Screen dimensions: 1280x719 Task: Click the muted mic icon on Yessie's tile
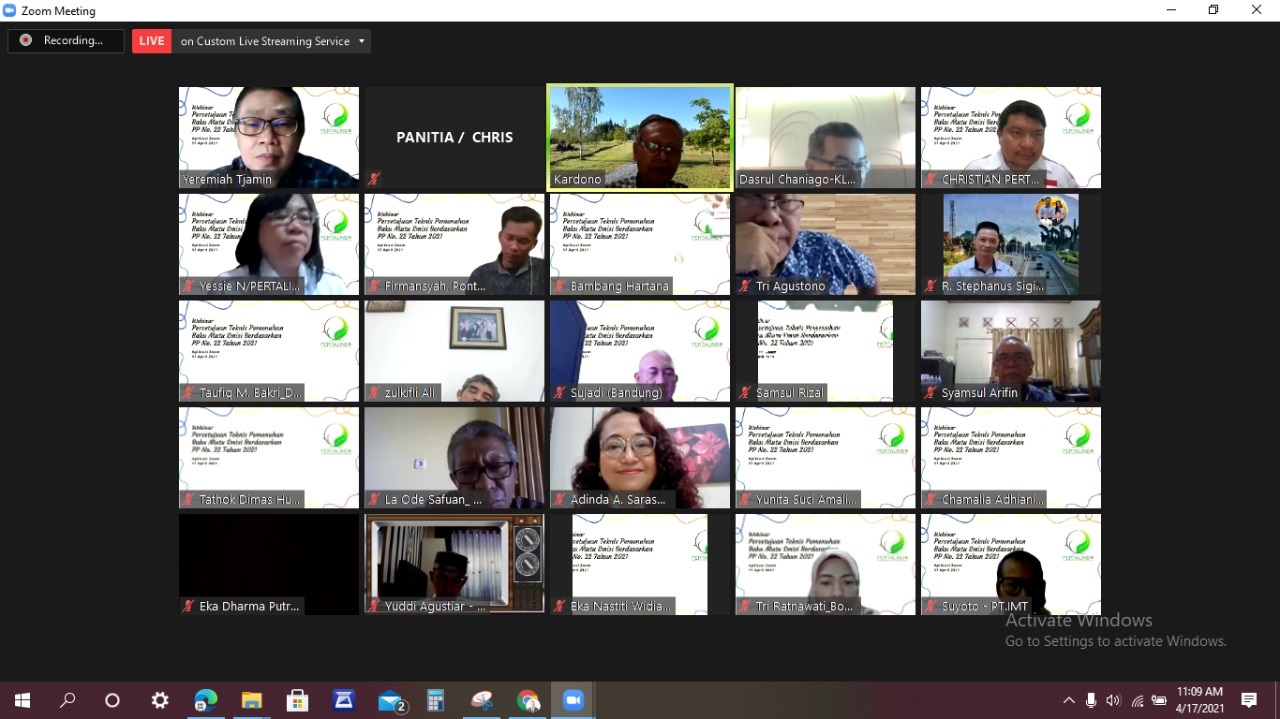pos(188,287)
